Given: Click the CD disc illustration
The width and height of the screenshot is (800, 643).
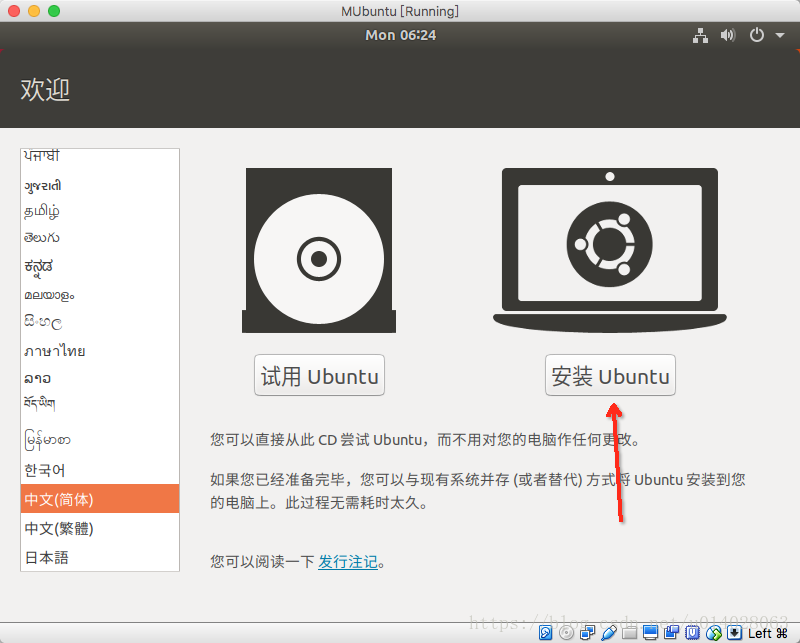Looking at the screenshot, I should pos(319,251).
